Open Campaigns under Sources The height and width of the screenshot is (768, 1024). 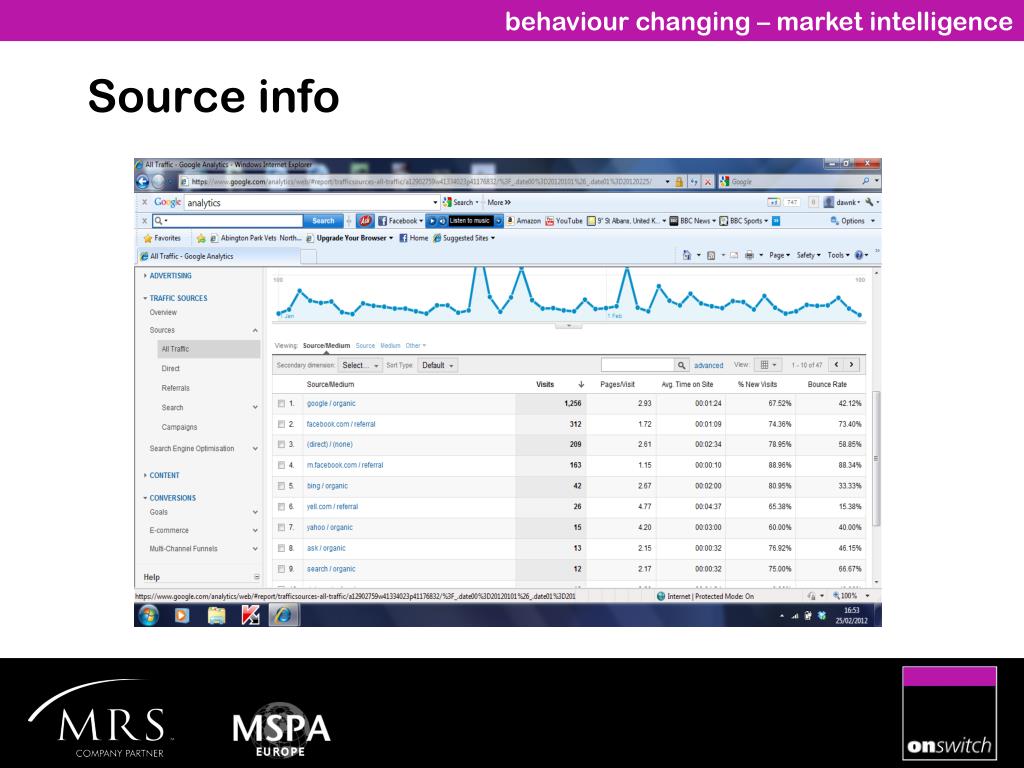click(179, 427)
